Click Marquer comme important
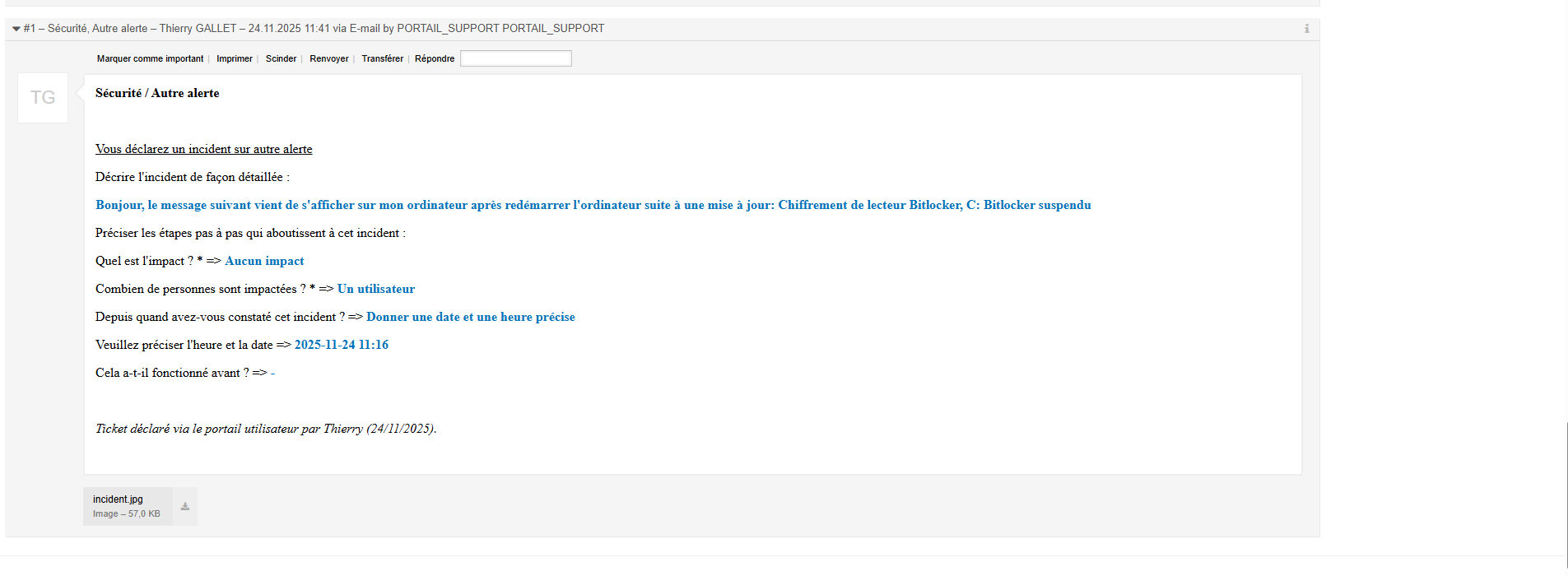The width and height of the screenshot is (1568, 576). point(150,59)
